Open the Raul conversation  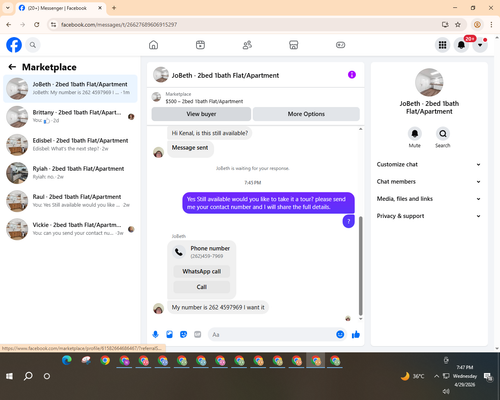[x=70, y=201]
